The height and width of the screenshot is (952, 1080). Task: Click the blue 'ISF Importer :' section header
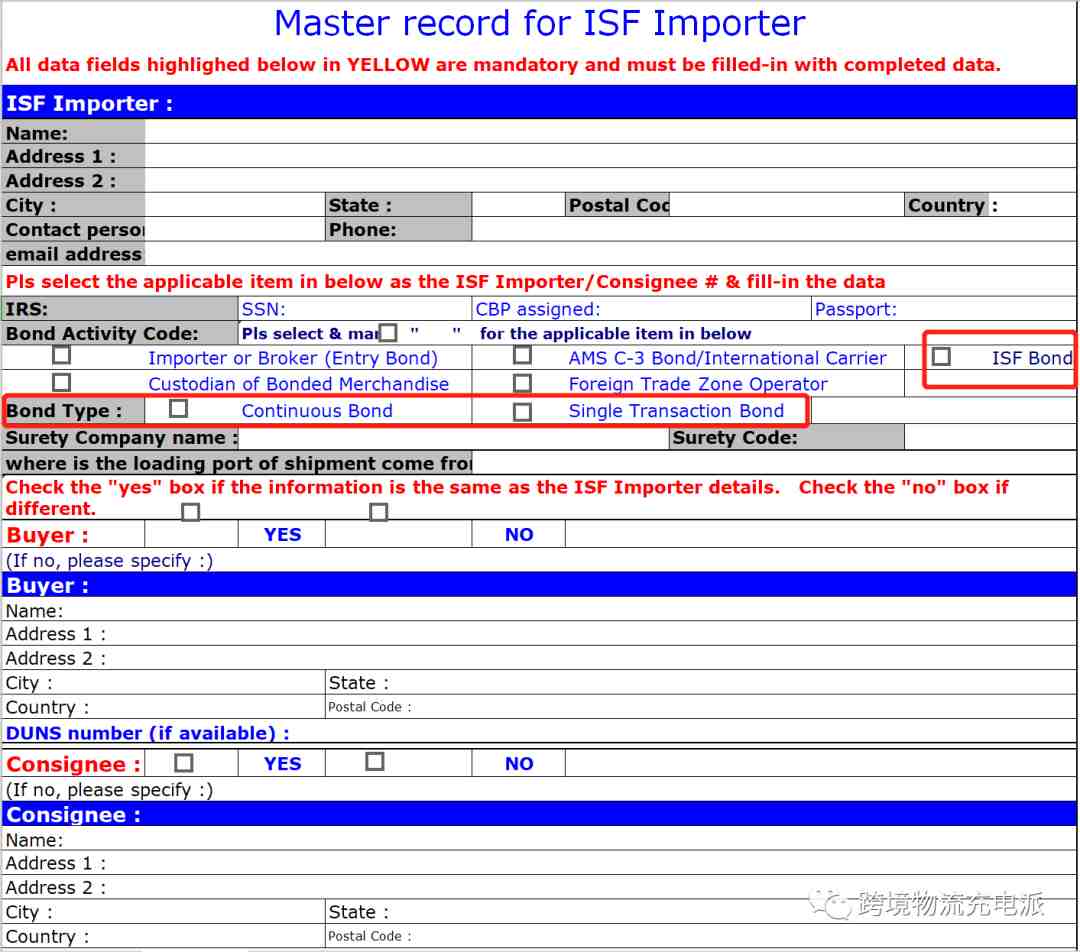(x=539, y=103)
